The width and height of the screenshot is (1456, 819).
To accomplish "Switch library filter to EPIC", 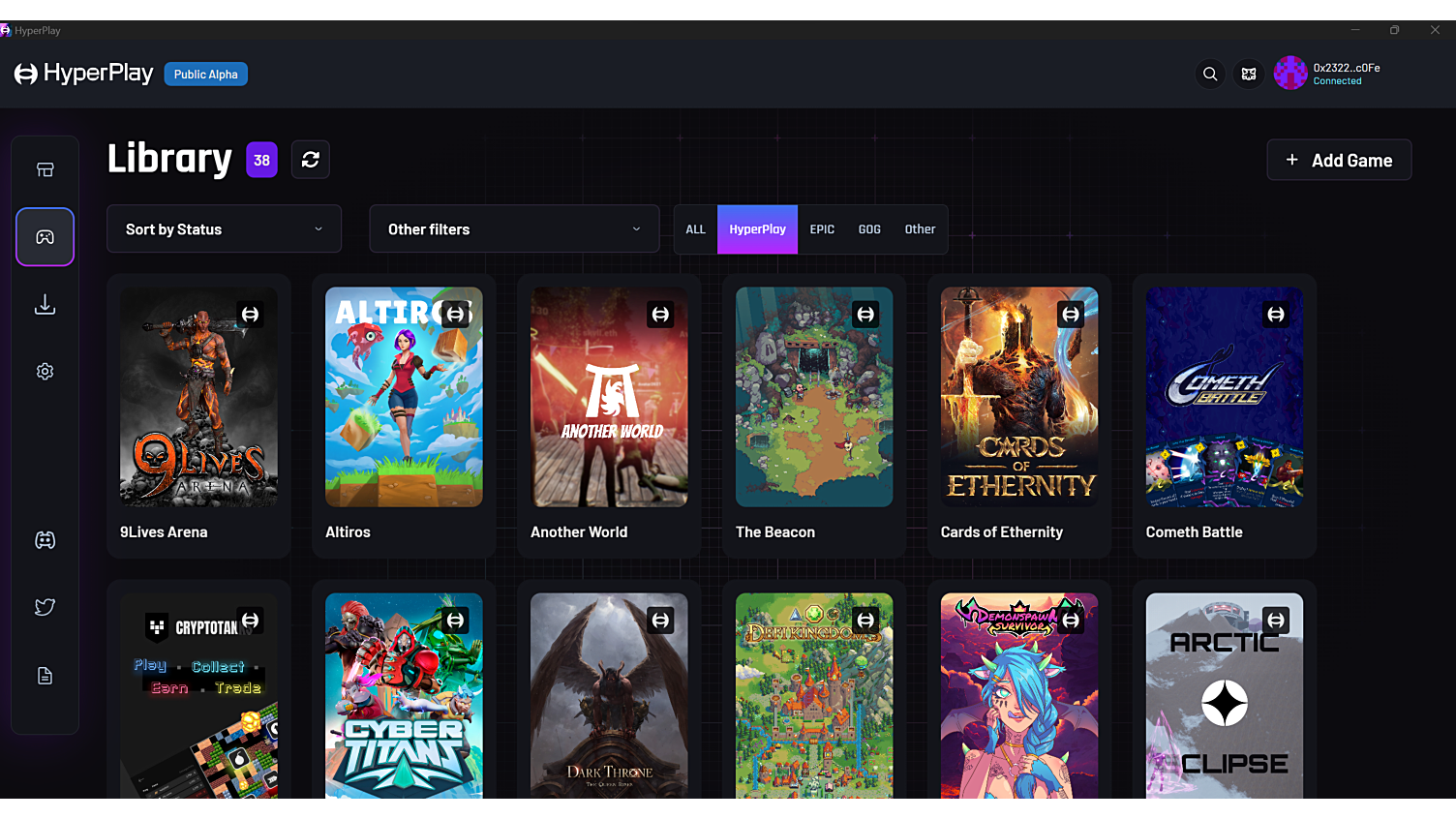I will click(822, 229).
